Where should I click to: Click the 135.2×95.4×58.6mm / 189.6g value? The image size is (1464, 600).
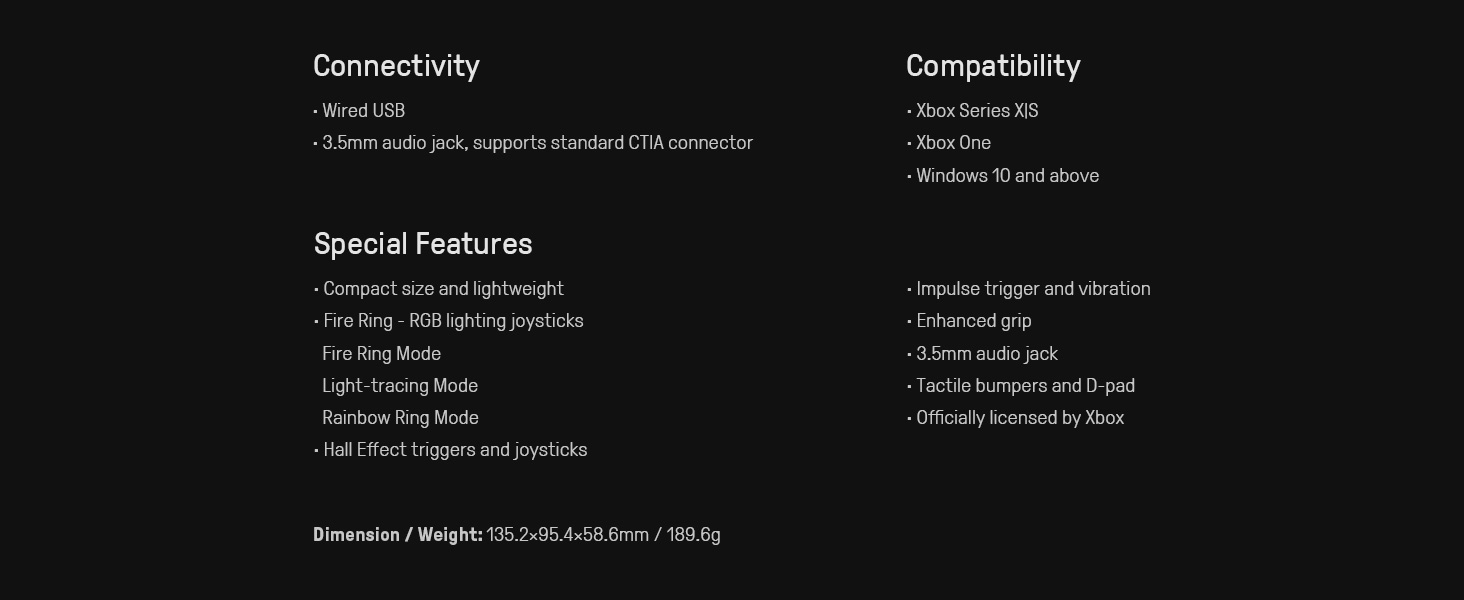pos(603,535)
